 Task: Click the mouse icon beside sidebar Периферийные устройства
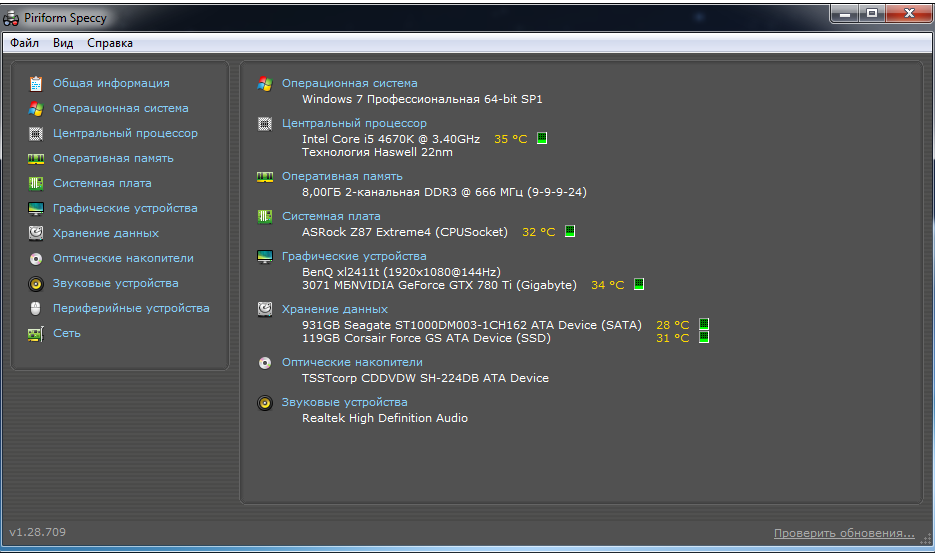coord(36,308)
